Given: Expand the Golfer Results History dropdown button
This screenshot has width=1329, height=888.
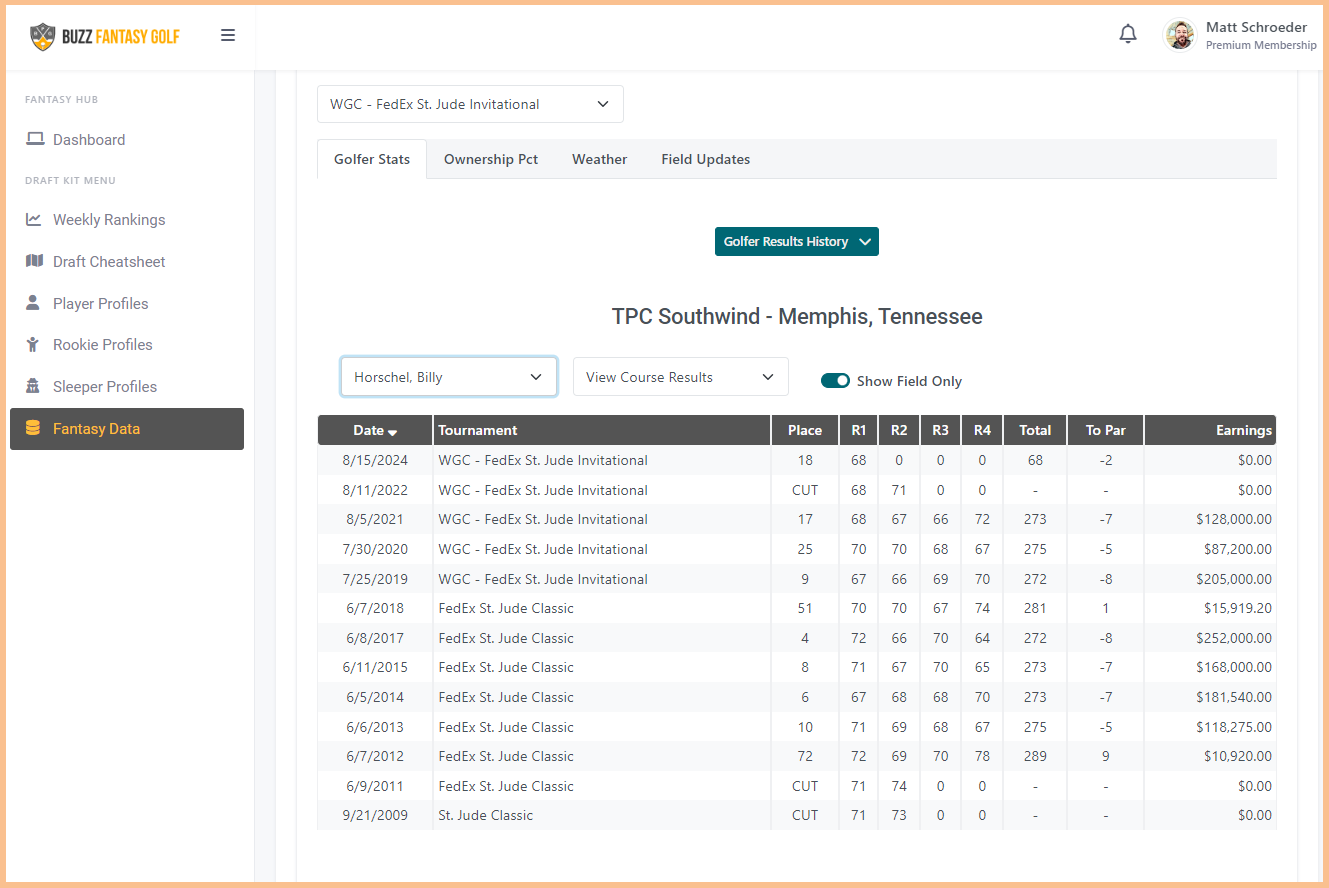Looking at the screenshot, I should pyautogui.click(x=797, y=241).
